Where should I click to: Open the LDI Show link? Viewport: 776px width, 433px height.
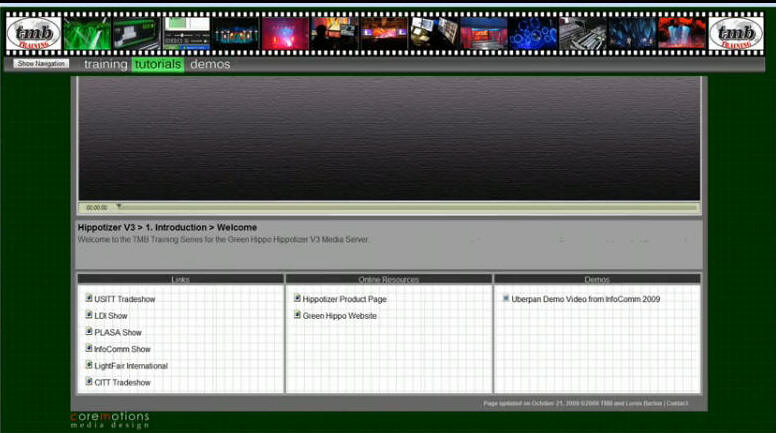pos(111,316)
